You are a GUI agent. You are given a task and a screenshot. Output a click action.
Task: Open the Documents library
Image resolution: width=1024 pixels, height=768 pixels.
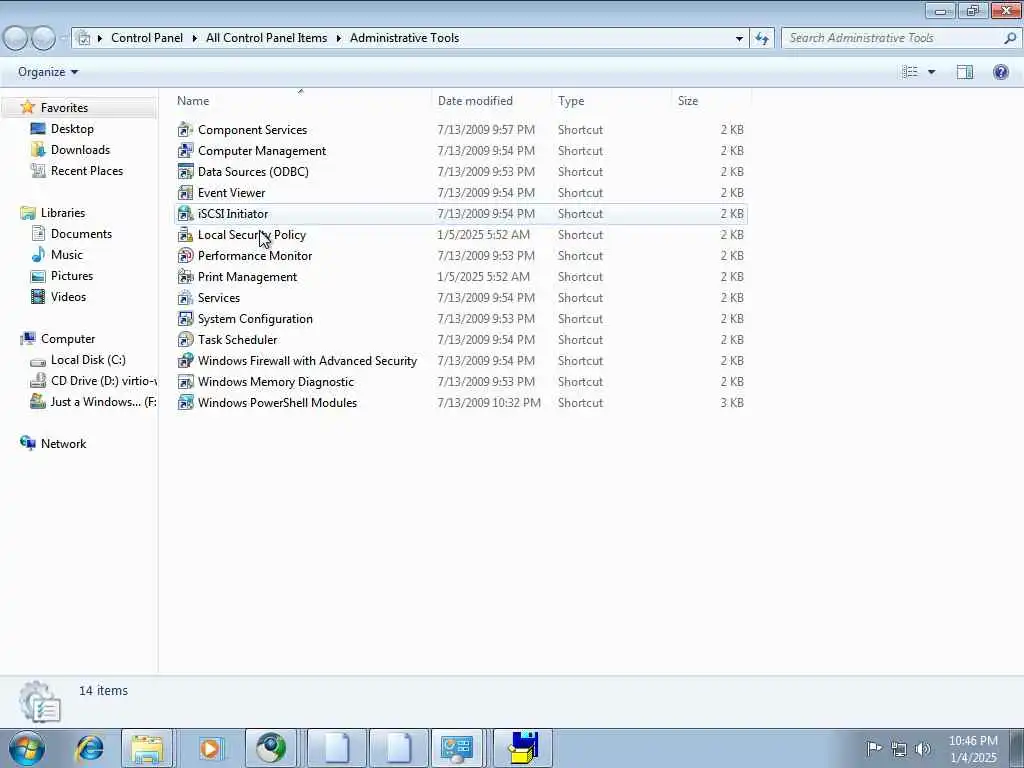coord(81,234)
